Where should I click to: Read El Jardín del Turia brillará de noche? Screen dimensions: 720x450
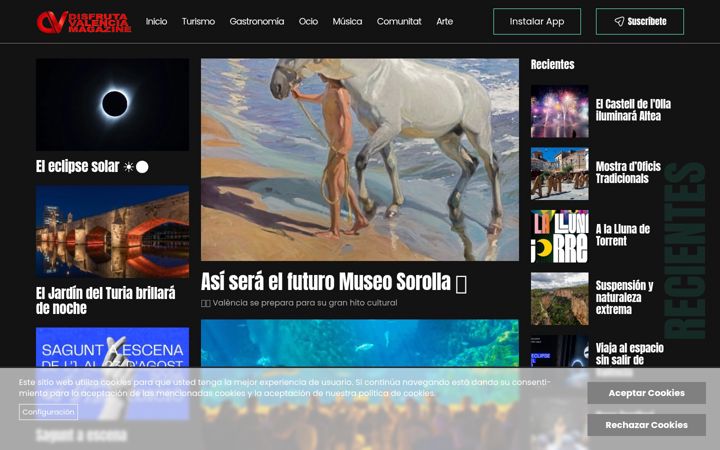pos(106,300)
